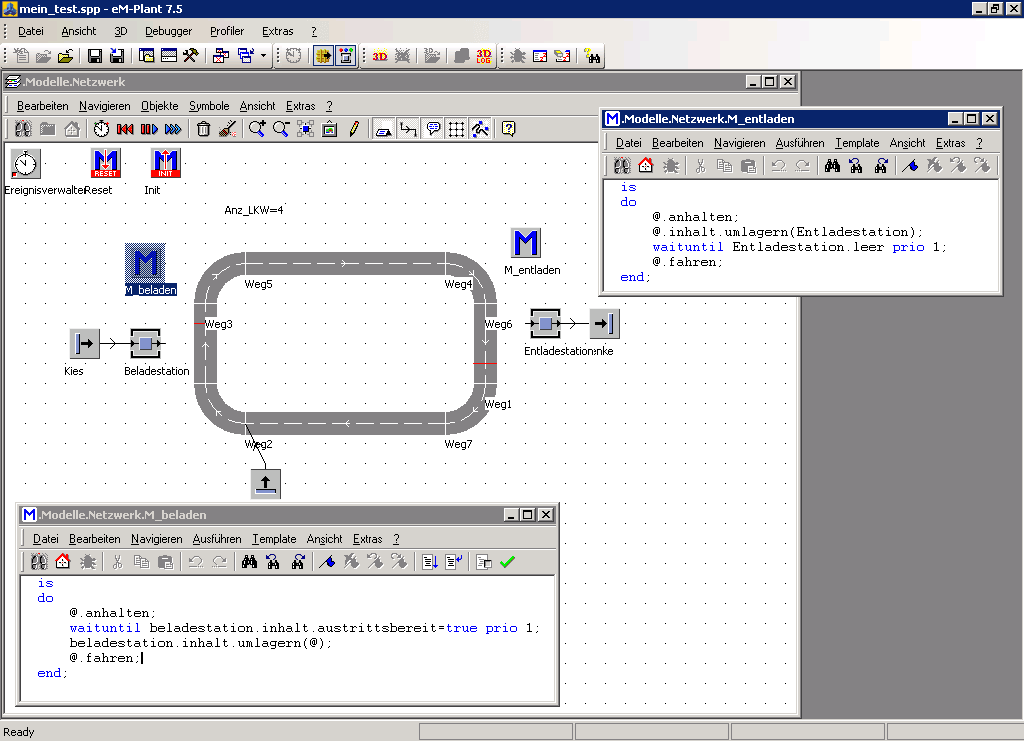Toggle the comment bubble labels icon

point(432,129)
